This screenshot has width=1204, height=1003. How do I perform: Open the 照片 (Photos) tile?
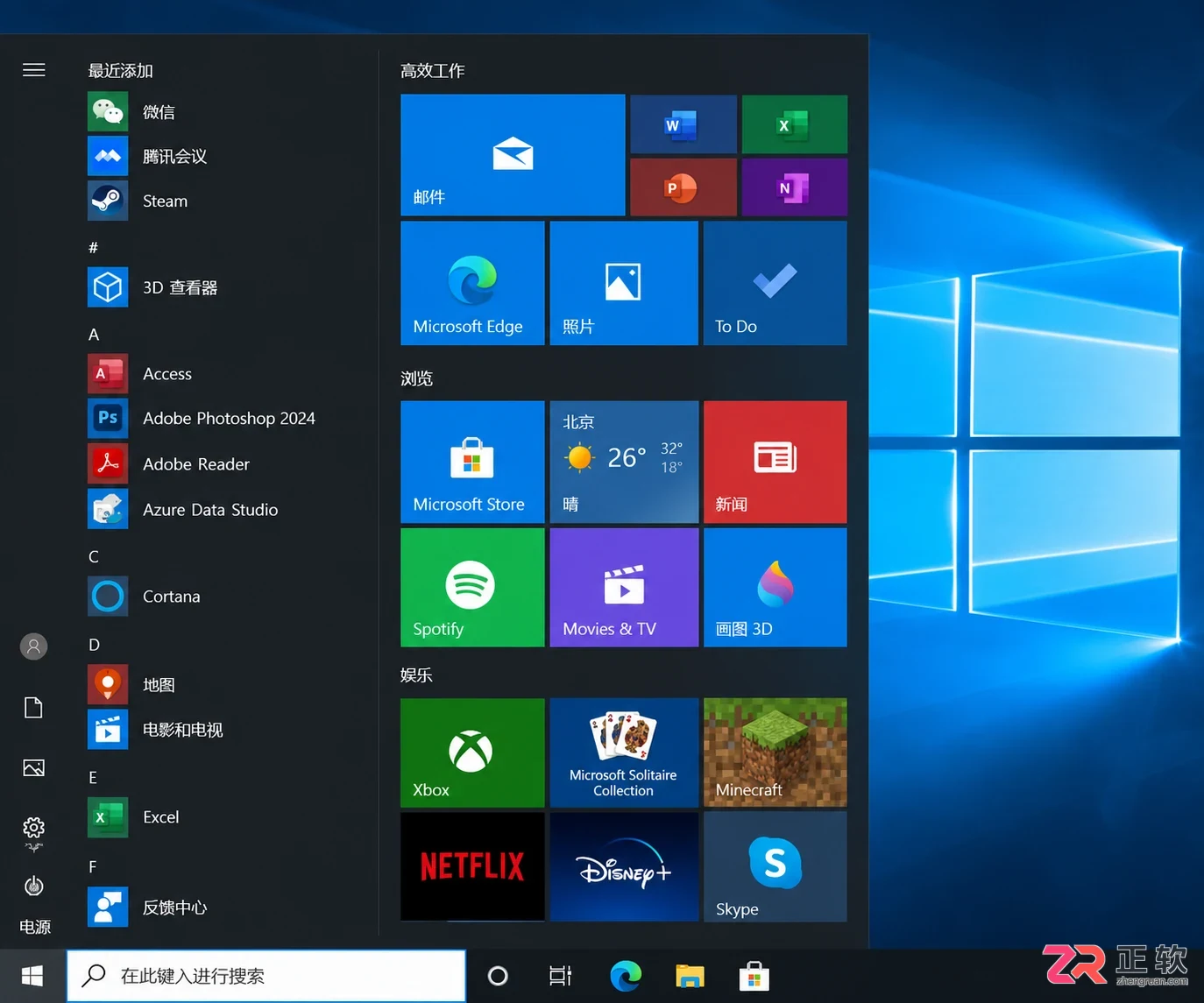[x=624, y=283]
